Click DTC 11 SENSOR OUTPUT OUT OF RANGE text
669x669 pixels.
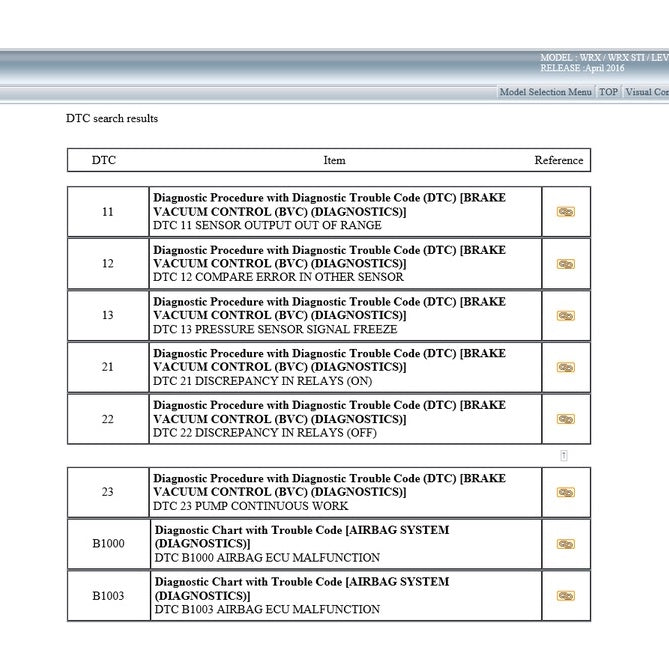[267, 226]
